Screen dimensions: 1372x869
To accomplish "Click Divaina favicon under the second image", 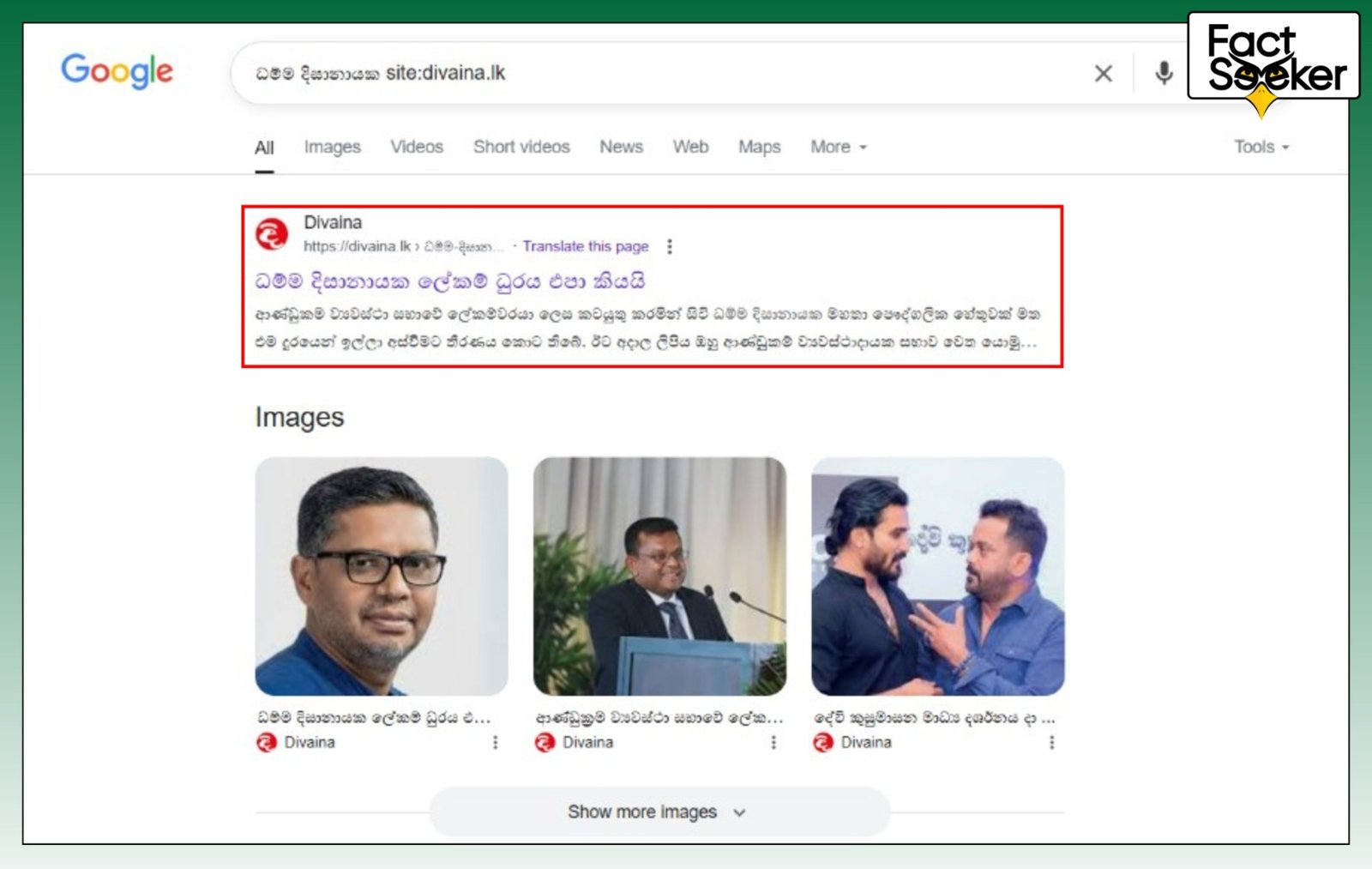I will (545, 742).
